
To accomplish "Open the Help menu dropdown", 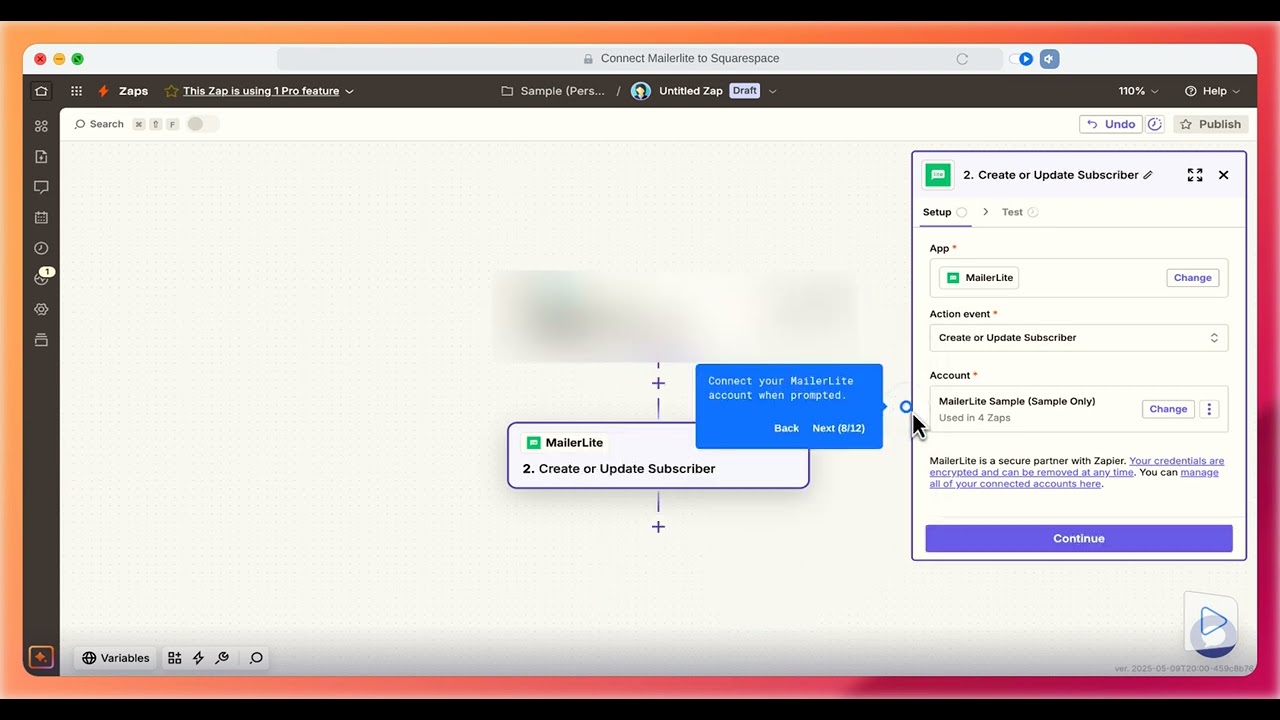I will [x=1212, y=91].
